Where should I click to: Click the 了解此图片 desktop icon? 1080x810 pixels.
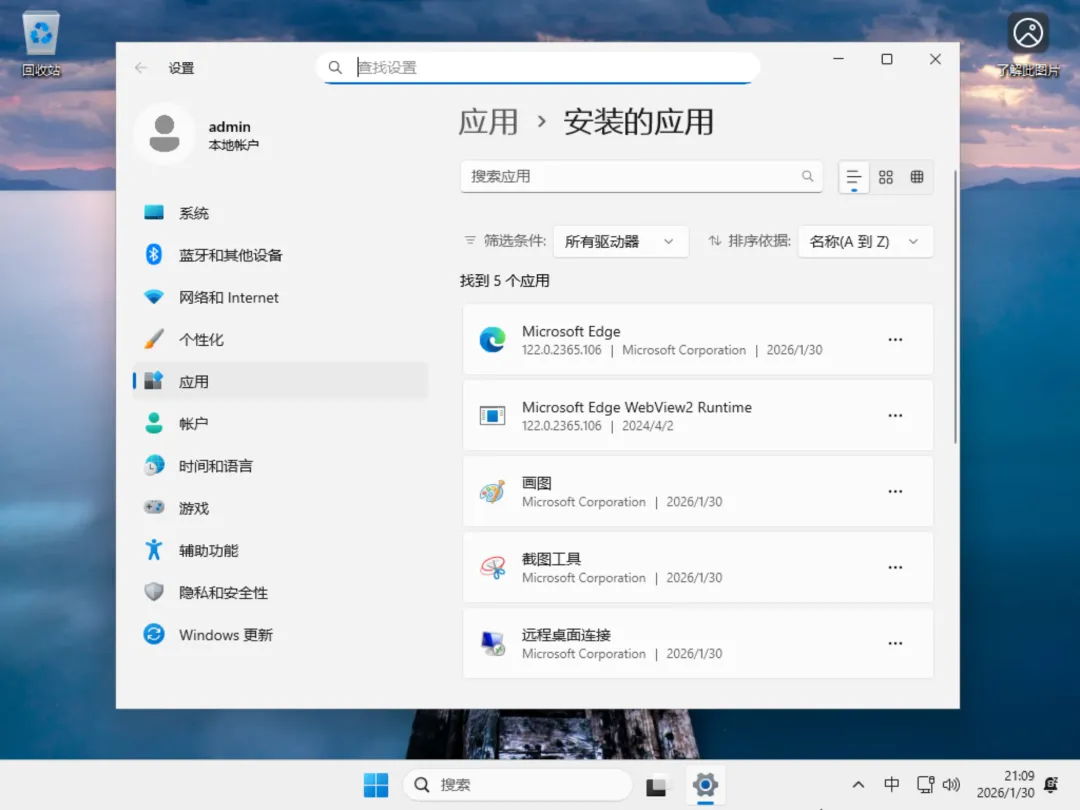[1028, 43]
